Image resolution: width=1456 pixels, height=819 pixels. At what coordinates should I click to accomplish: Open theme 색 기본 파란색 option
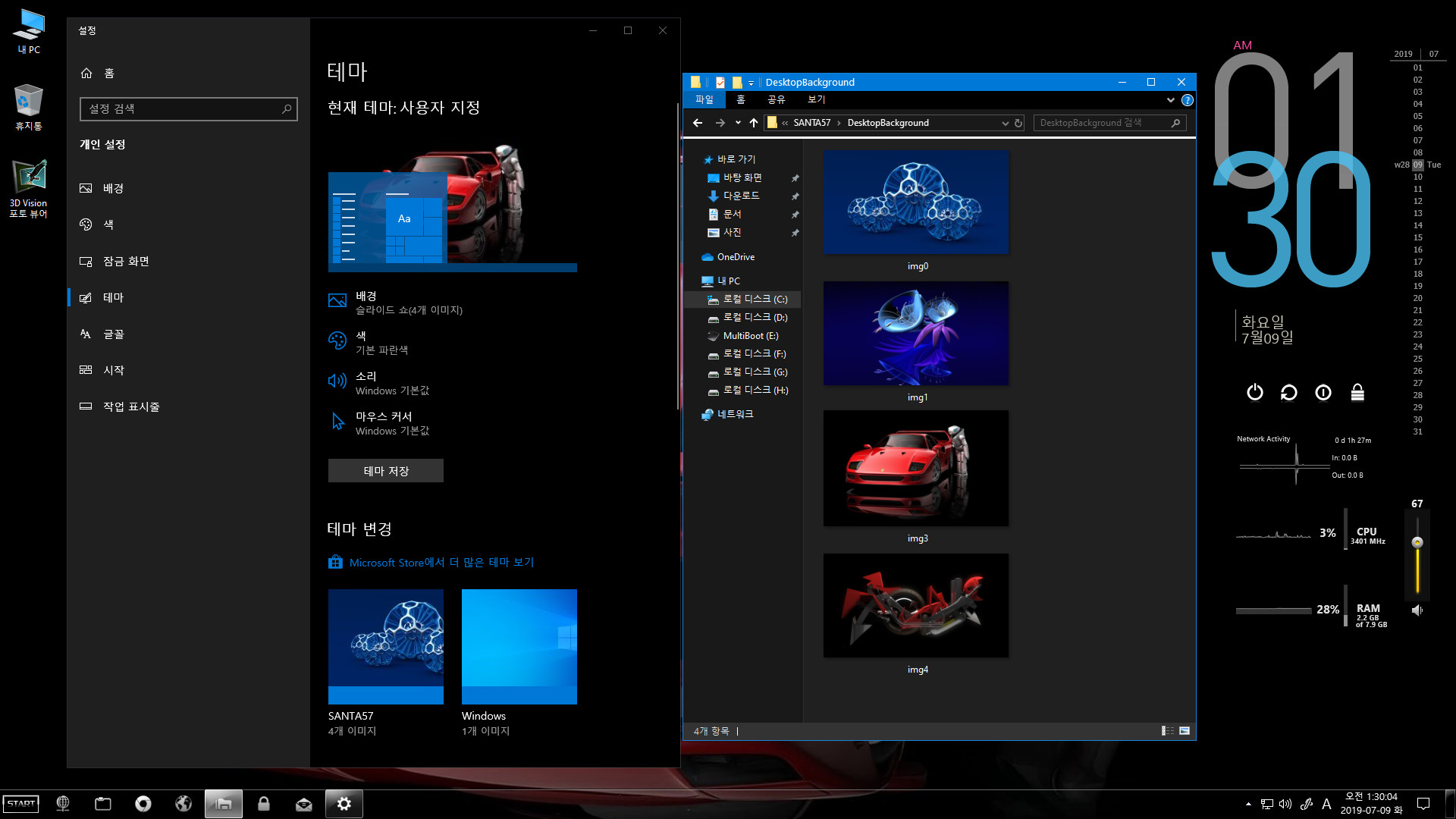pyautogui.click(x=369, y=343)
